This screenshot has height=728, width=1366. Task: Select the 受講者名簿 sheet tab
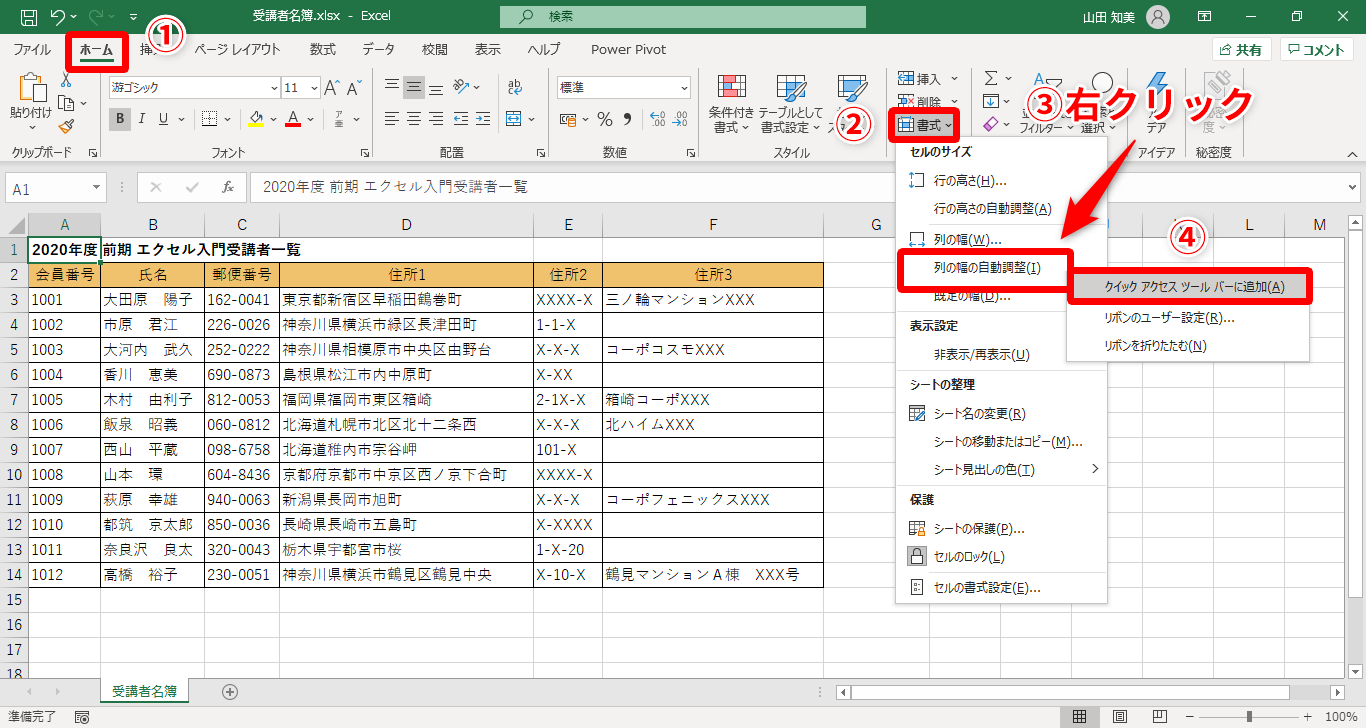coord(144,691)
